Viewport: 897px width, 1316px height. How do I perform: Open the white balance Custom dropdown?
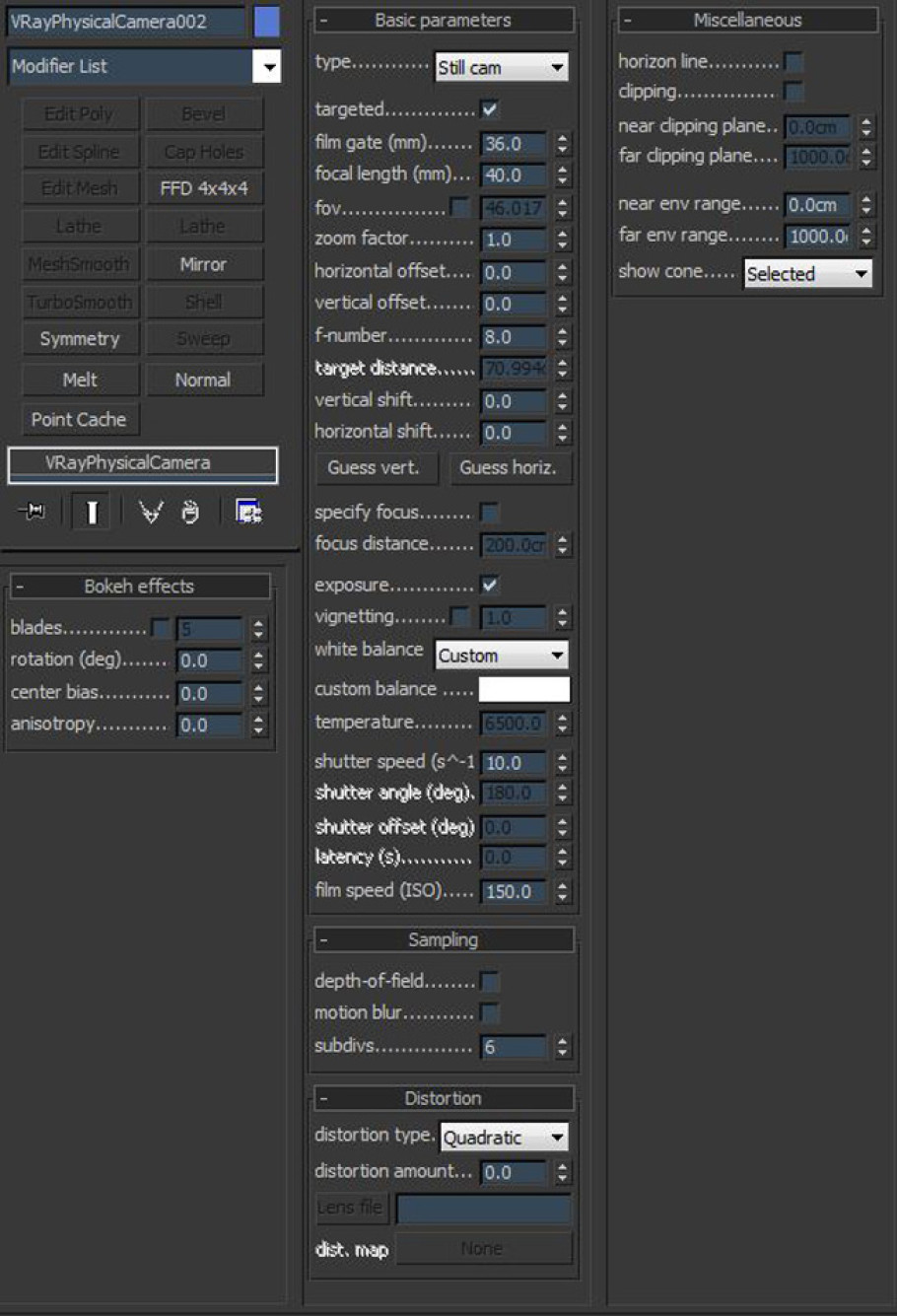(x=502, y=656)
